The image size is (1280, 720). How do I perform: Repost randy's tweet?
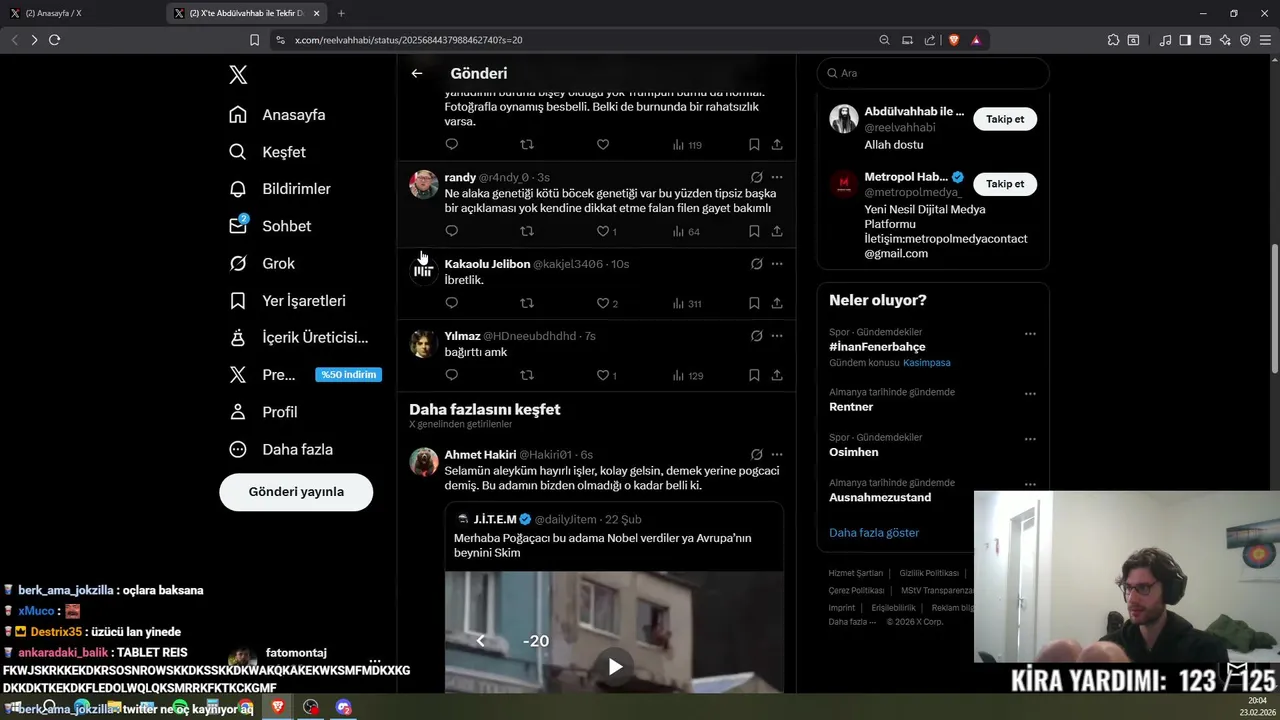(527, 231)
